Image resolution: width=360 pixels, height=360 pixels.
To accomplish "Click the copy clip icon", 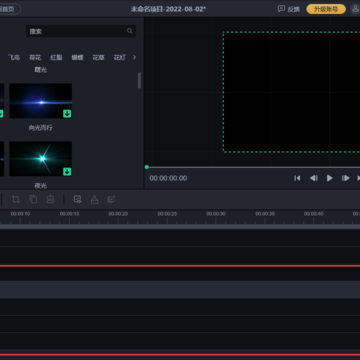I will [33, 199].
